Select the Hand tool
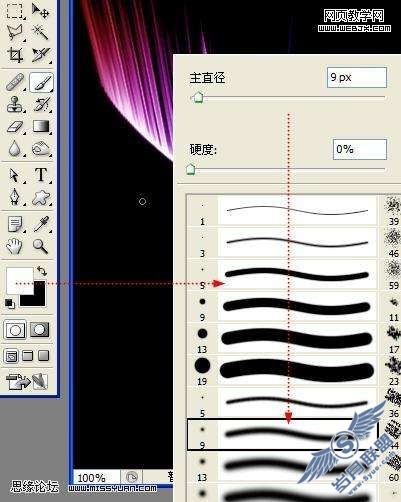Image resolution: width=401 pixels, height=502 pixels. 15,247
